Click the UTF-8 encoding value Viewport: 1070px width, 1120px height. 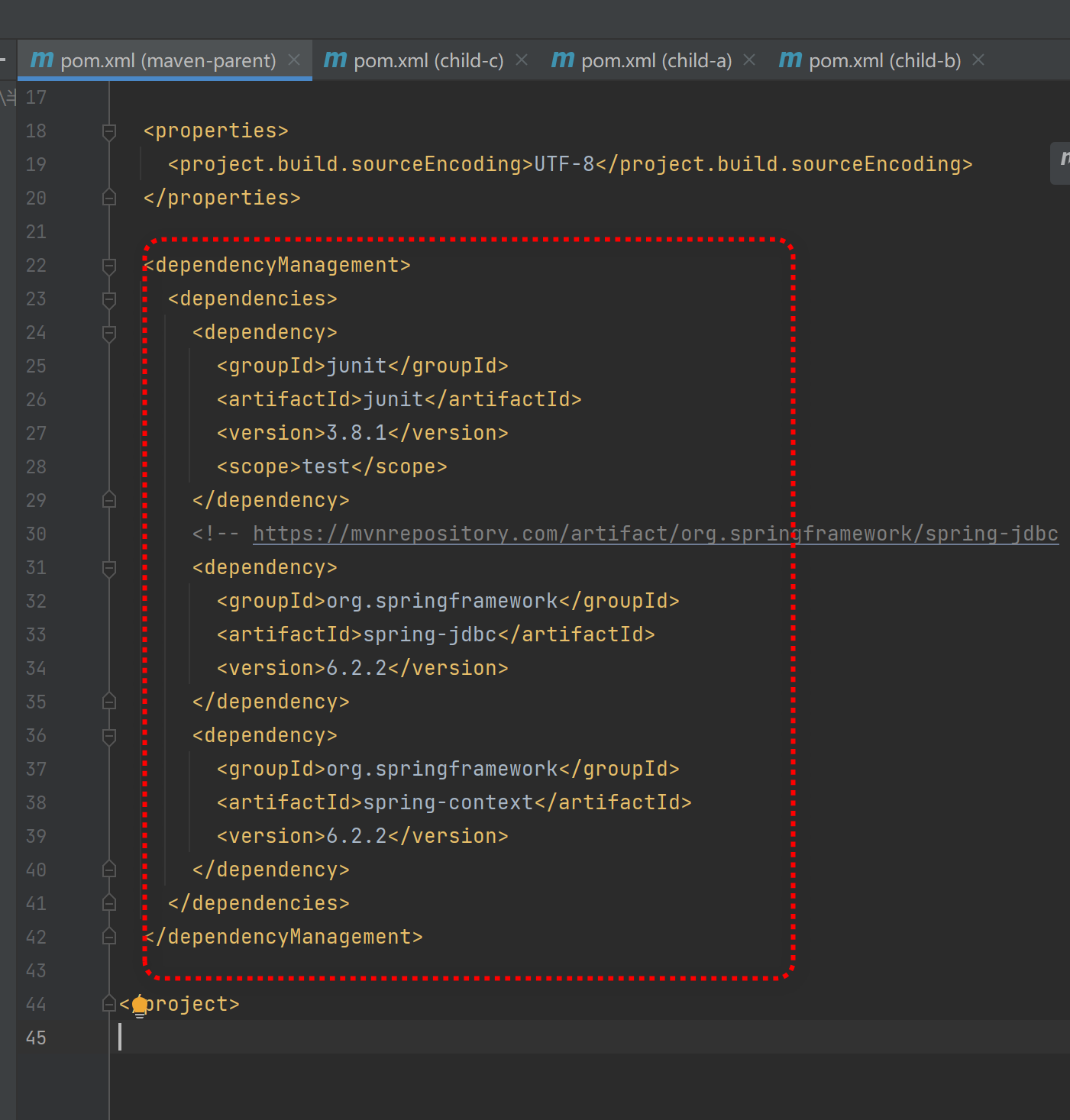[564, 164]
